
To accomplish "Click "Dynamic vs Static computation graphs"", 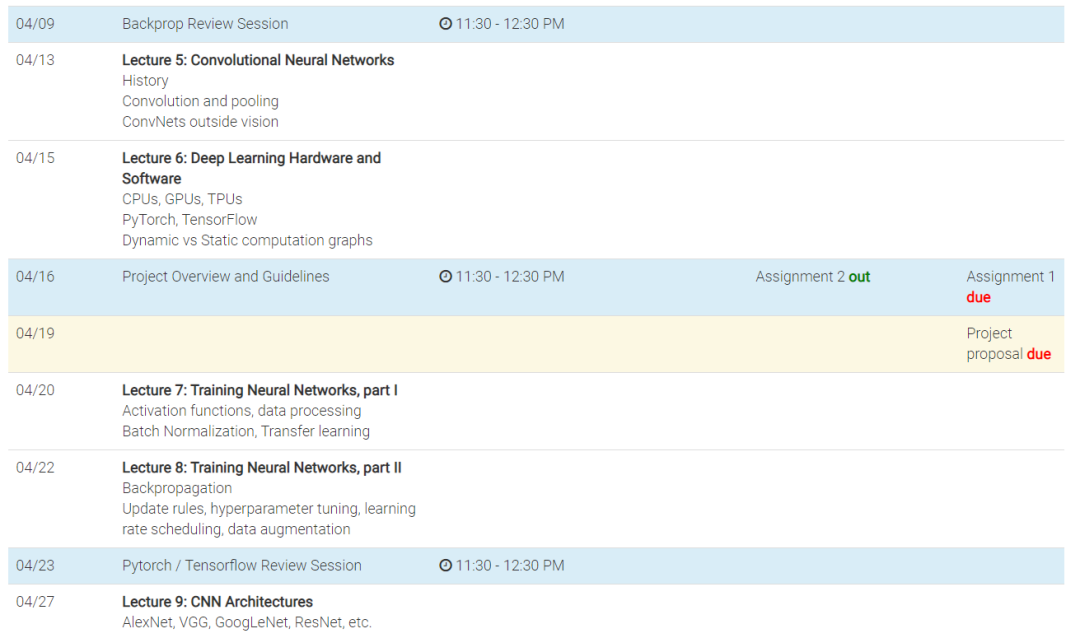I will pyautogui.click(x=247, y=240).
